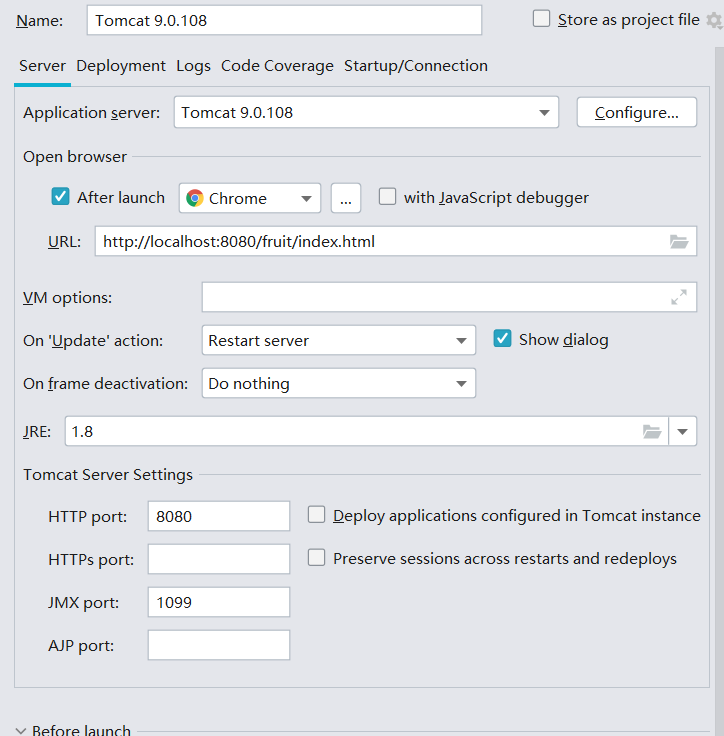Switch to the Deployment tab

tap(121, 66)
